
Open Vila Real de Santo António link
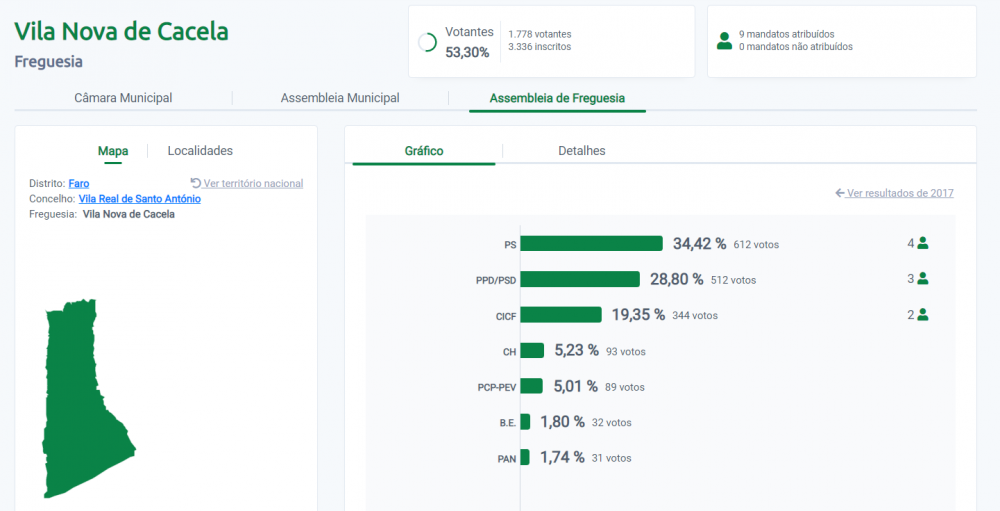tap(140, 199)
